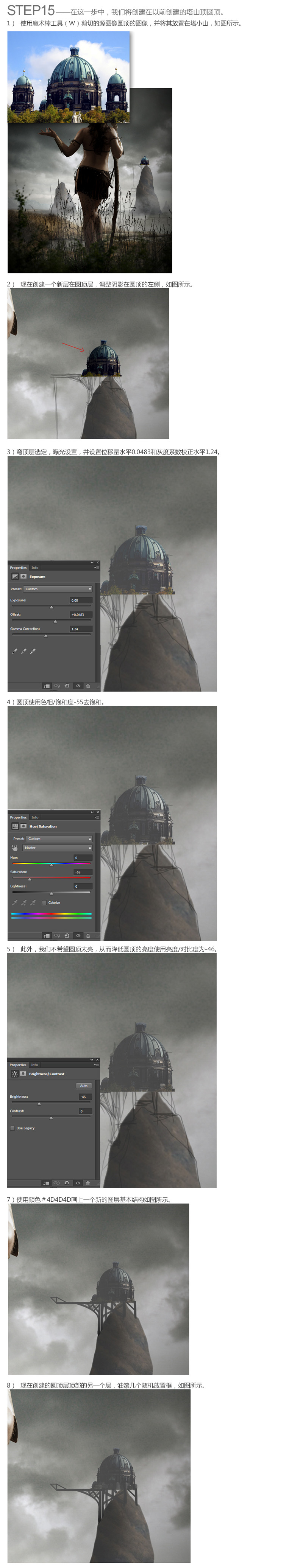
Task: Open the Hue/Saturation panel flyout menu
Action: [x=97, y=817]
